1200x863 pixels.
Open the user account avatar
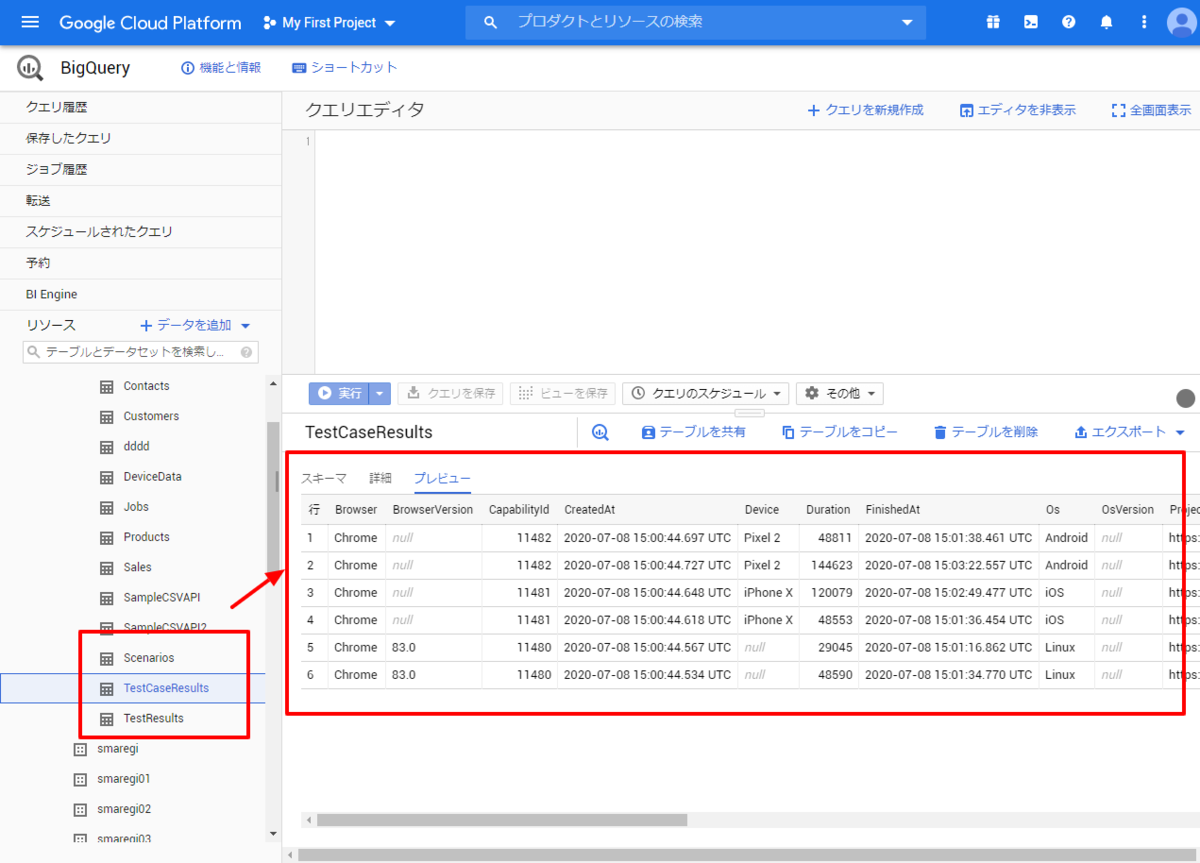click(x=1182, y=22)
